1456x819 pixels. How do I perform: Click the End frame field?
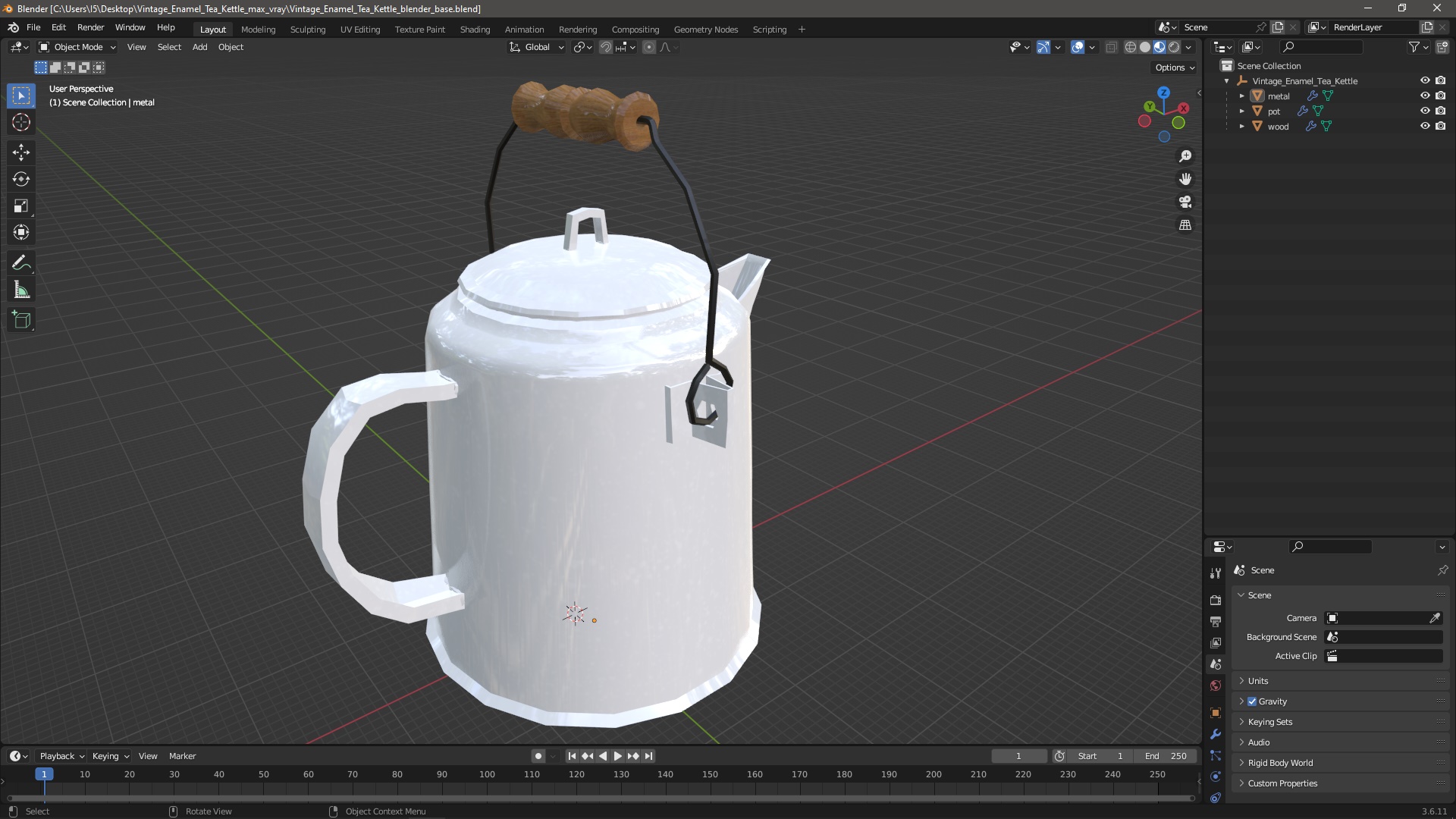1166,756
